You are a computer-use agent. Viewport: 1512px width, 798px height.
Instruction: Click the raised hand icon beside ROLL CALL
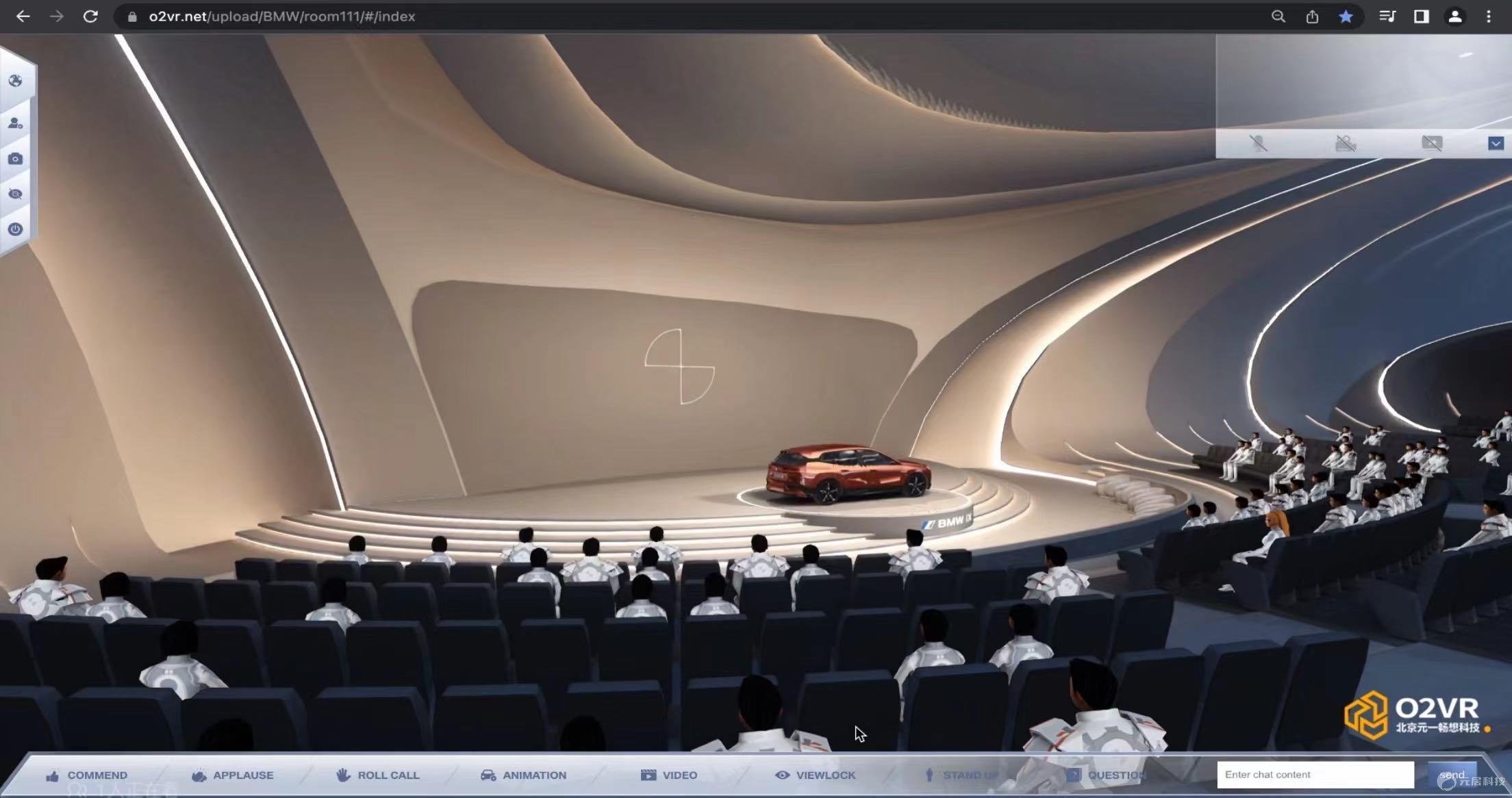click(343, 774)
